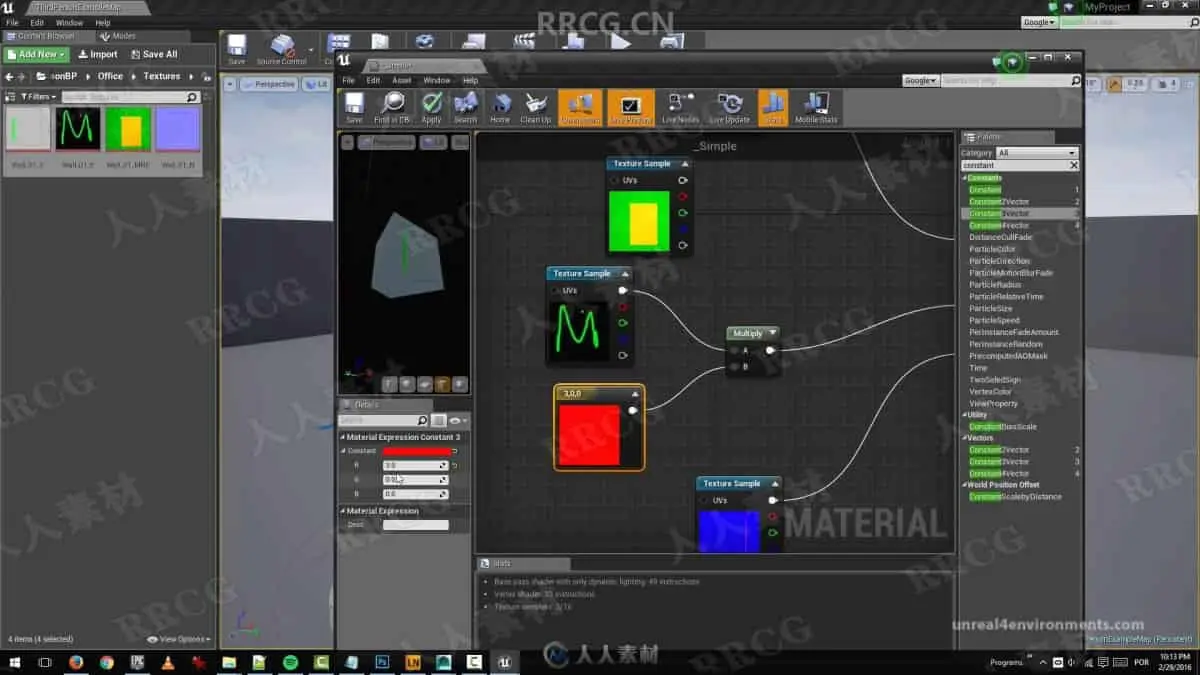Image resolution: width=1200 pixels, height=675 pixels.
Task: Toggle Live Update in toolbar
Action: pyautogui.click(x=730, y=108)
